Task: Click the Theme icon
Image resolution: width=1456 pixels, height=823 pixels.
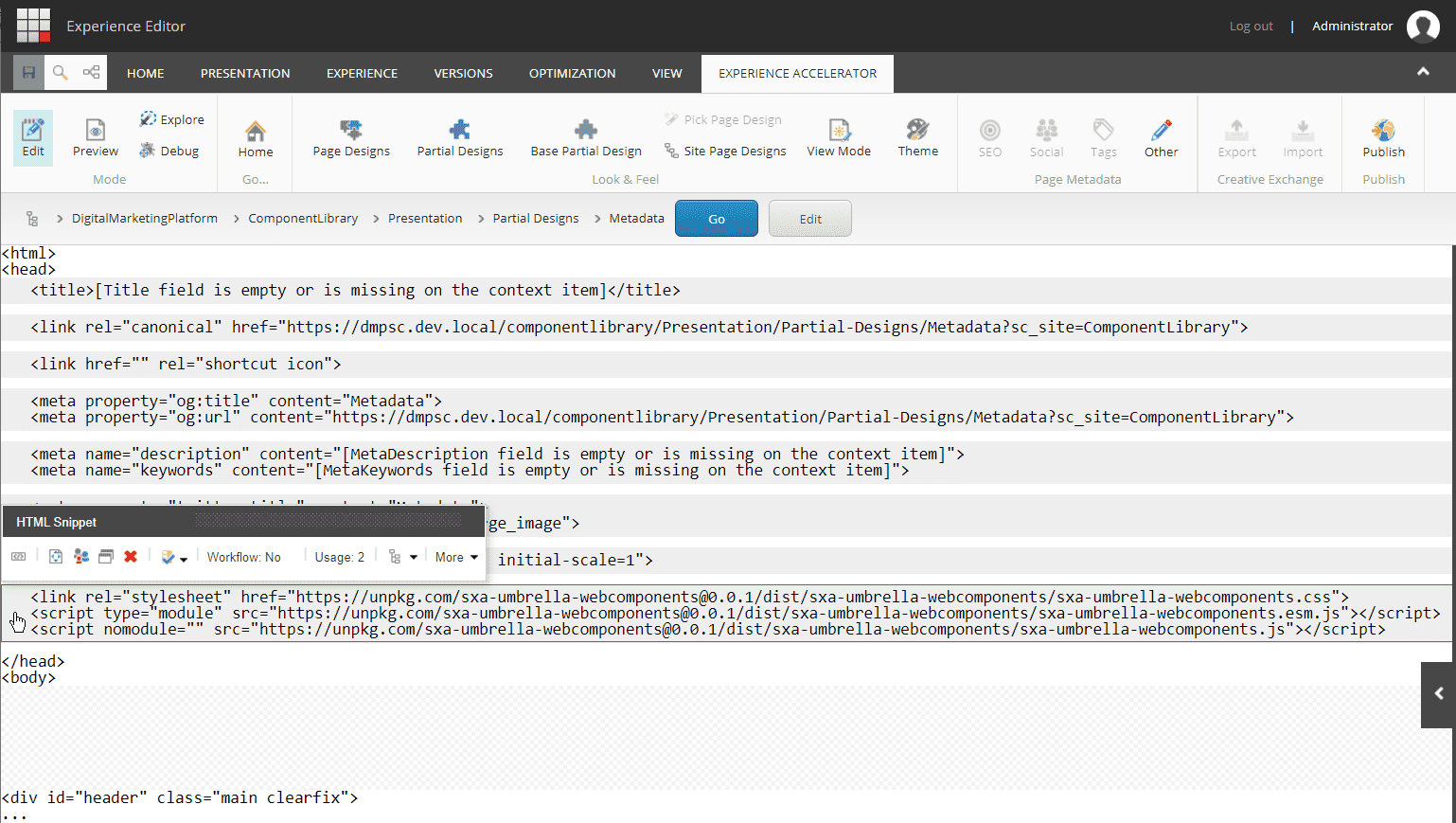Action: tap(917, 138)
